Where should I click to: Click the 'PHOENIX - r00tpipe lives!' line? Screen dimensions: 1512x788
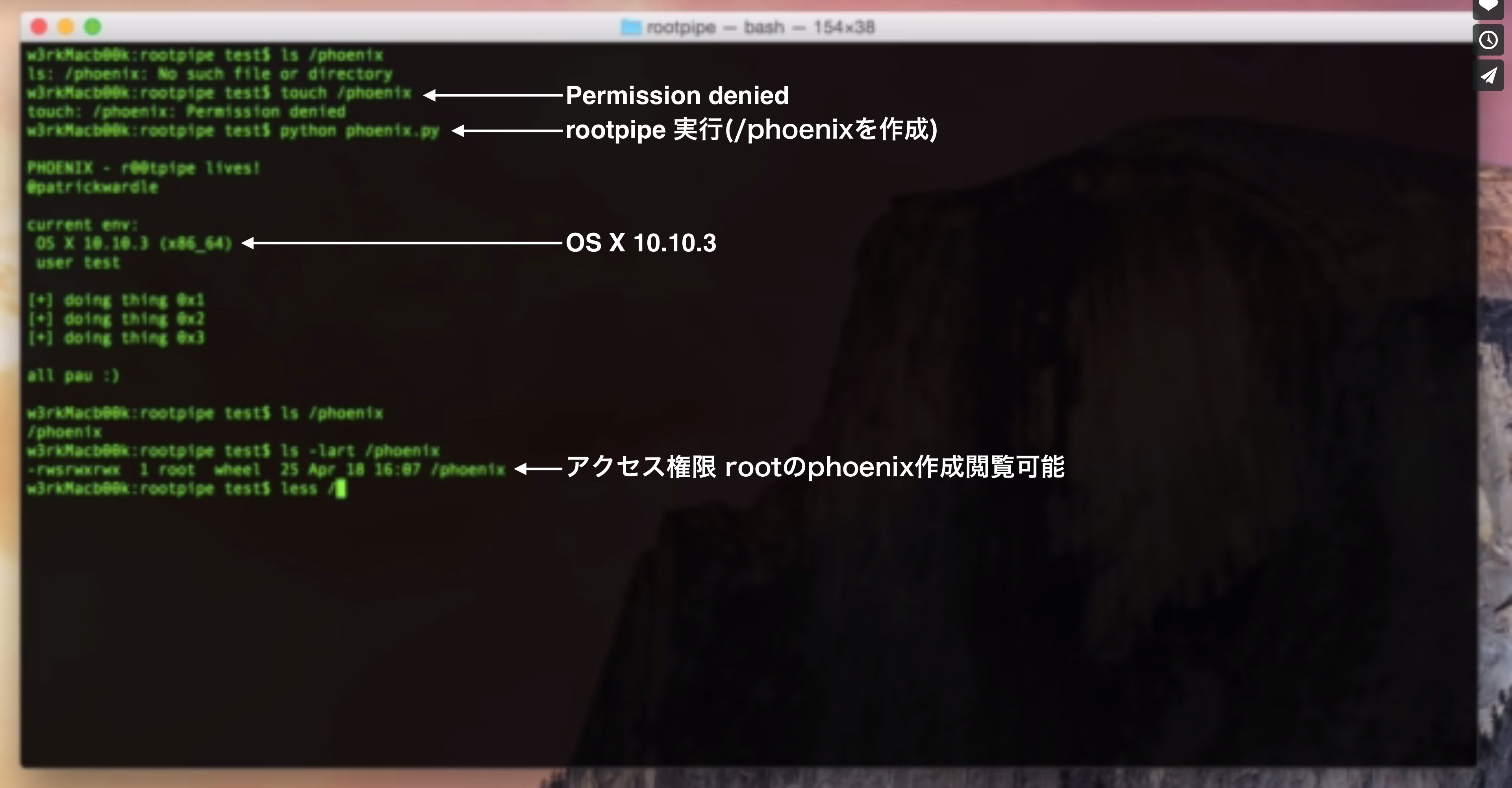(143, 169)
